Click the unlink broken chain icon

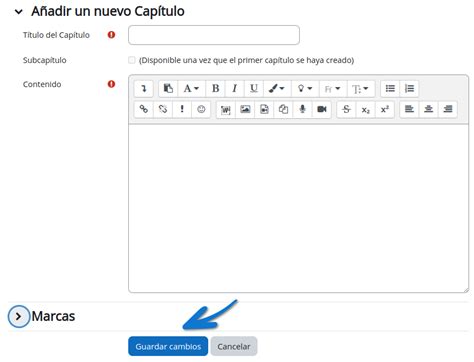[x=163, y=109]
